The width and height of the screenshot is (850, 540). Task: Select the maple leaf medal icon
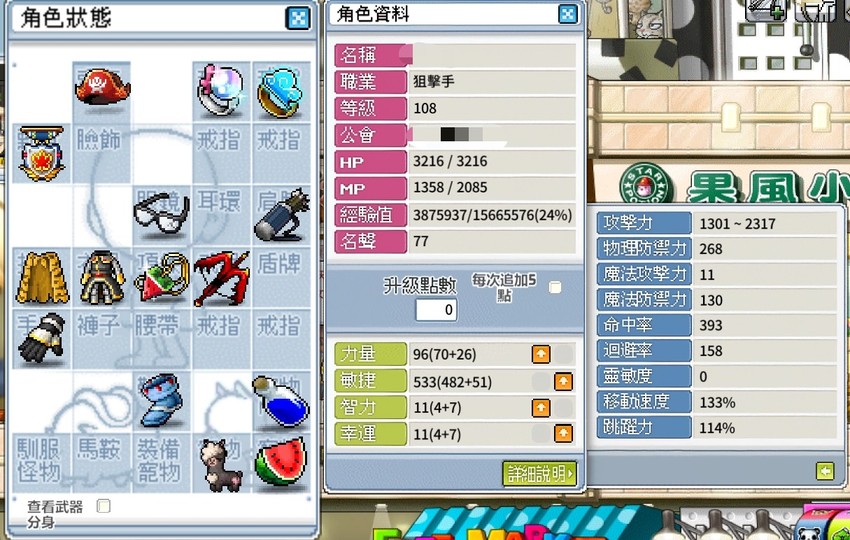pyautogui.click(x=41, y=153)
